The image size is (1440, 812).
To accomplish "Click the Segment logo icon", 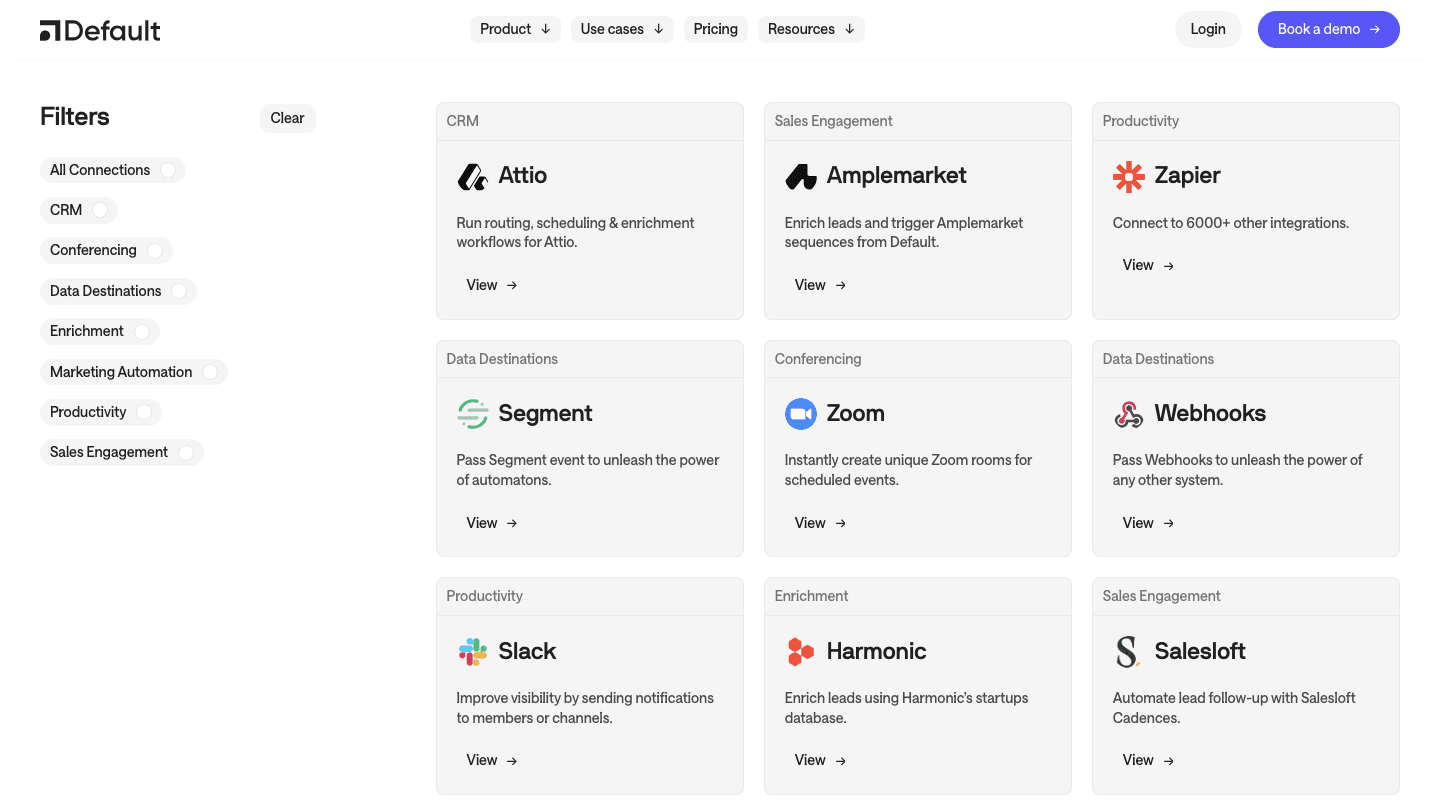I will 472,414.
